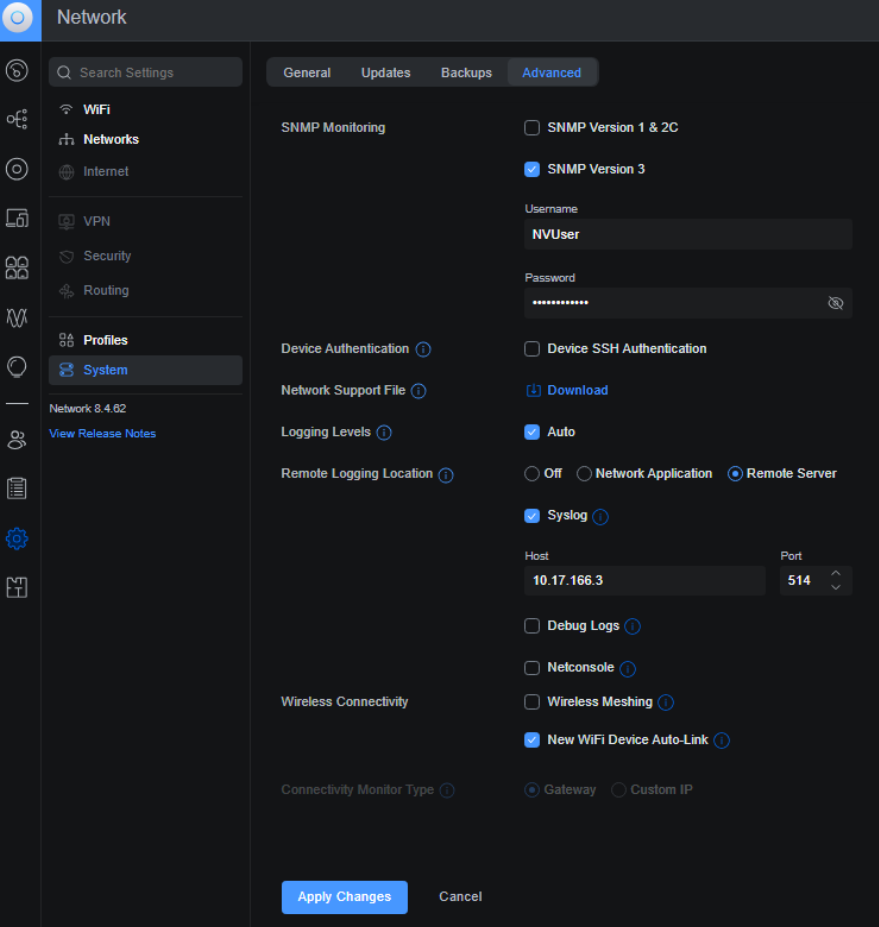The height and width of the screenshot is (927, 879).
Task: Show info for Wireless Meshing
Action: point(666,702)
